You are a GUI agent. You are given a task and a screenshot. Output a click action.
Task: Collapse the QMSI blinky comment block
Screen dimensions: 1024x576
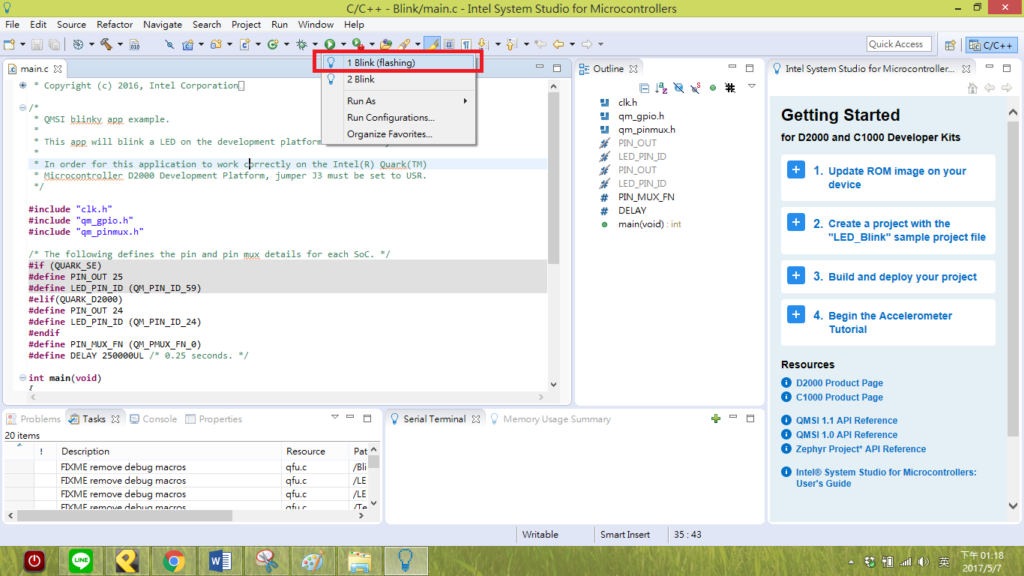click(23, 108)
